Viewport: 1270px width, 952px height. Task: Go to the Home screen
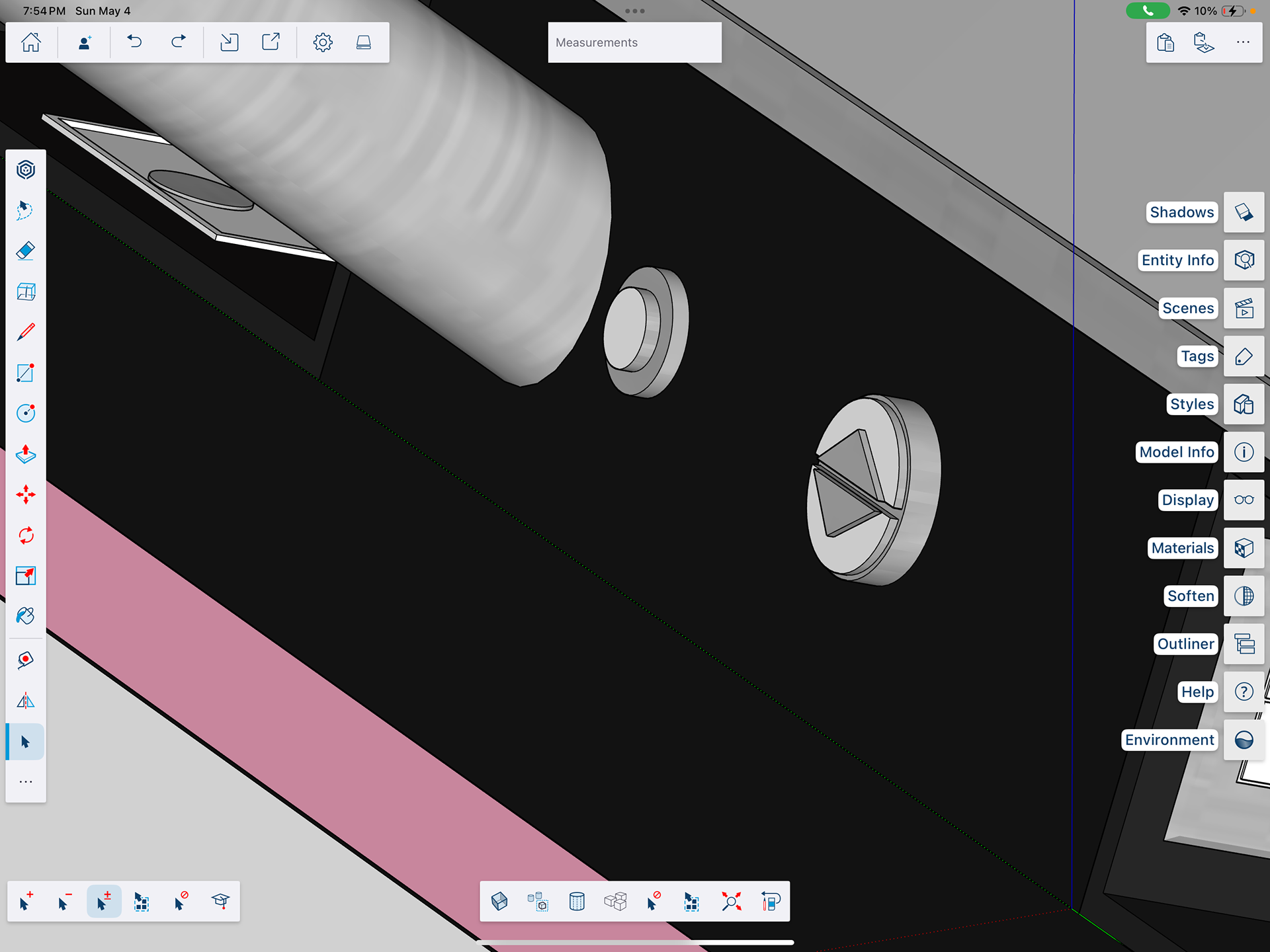(31, 42)
